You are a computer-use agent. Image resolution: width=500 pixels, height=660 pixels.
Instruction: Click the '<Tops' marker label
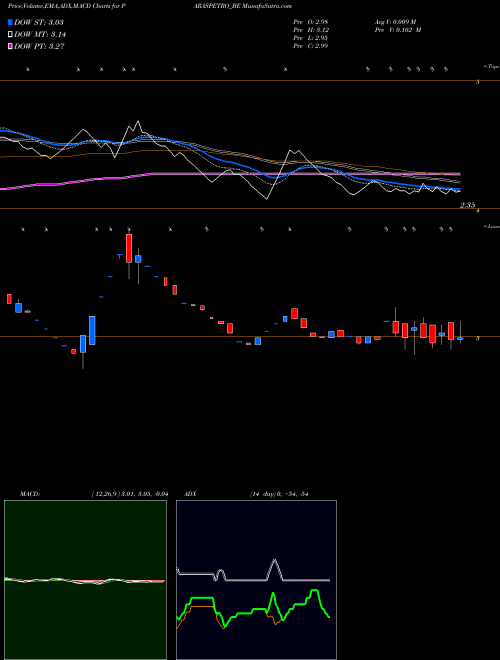coord(491,67)
